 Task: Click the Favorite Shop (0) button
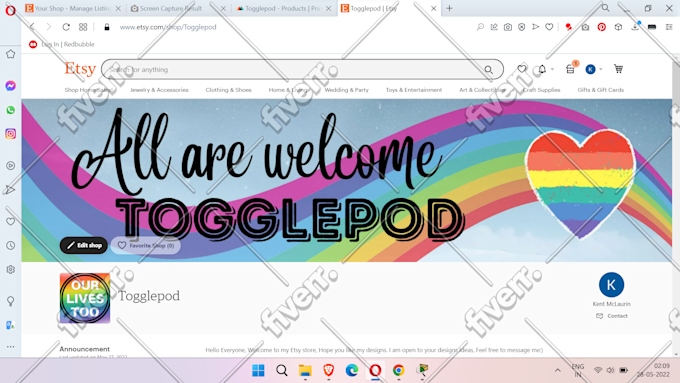[x=146, y=246]
